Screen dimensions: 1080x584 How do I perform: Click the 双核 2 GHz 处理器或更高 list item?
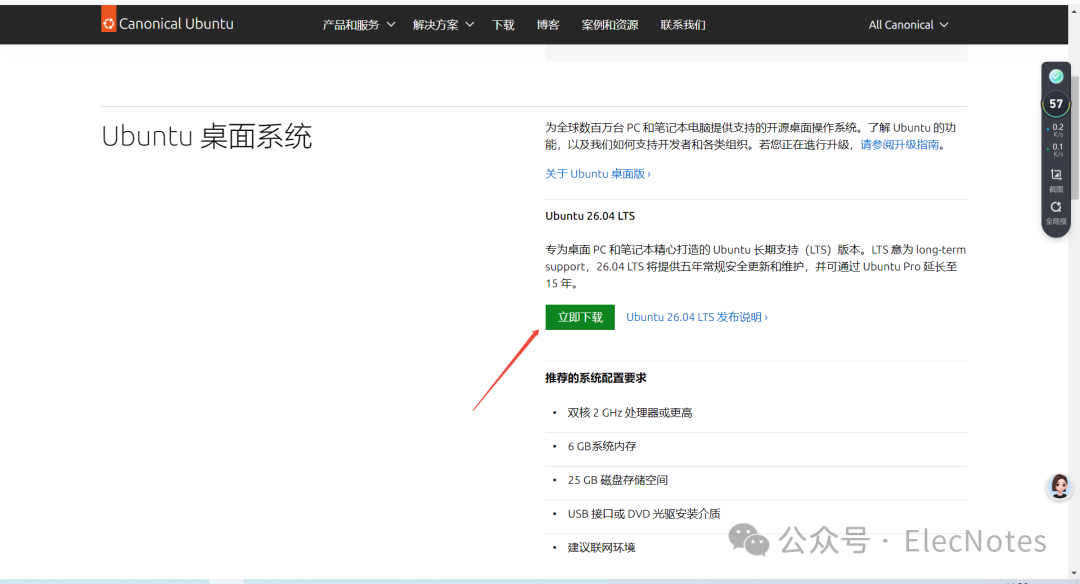(630, 413)
